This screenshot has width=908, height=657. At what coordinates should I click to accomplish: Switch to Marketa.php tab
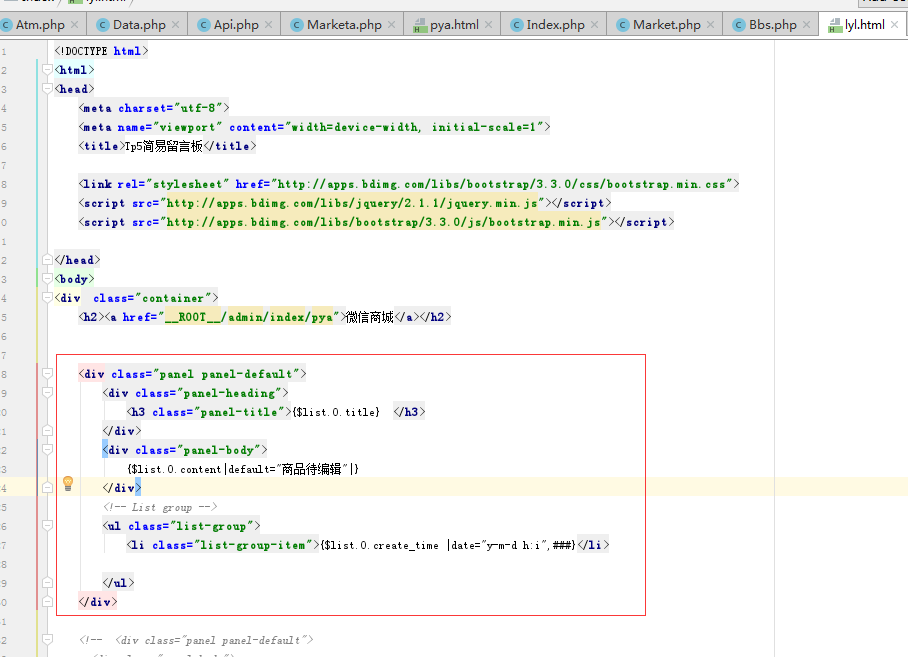click(344, 25)
